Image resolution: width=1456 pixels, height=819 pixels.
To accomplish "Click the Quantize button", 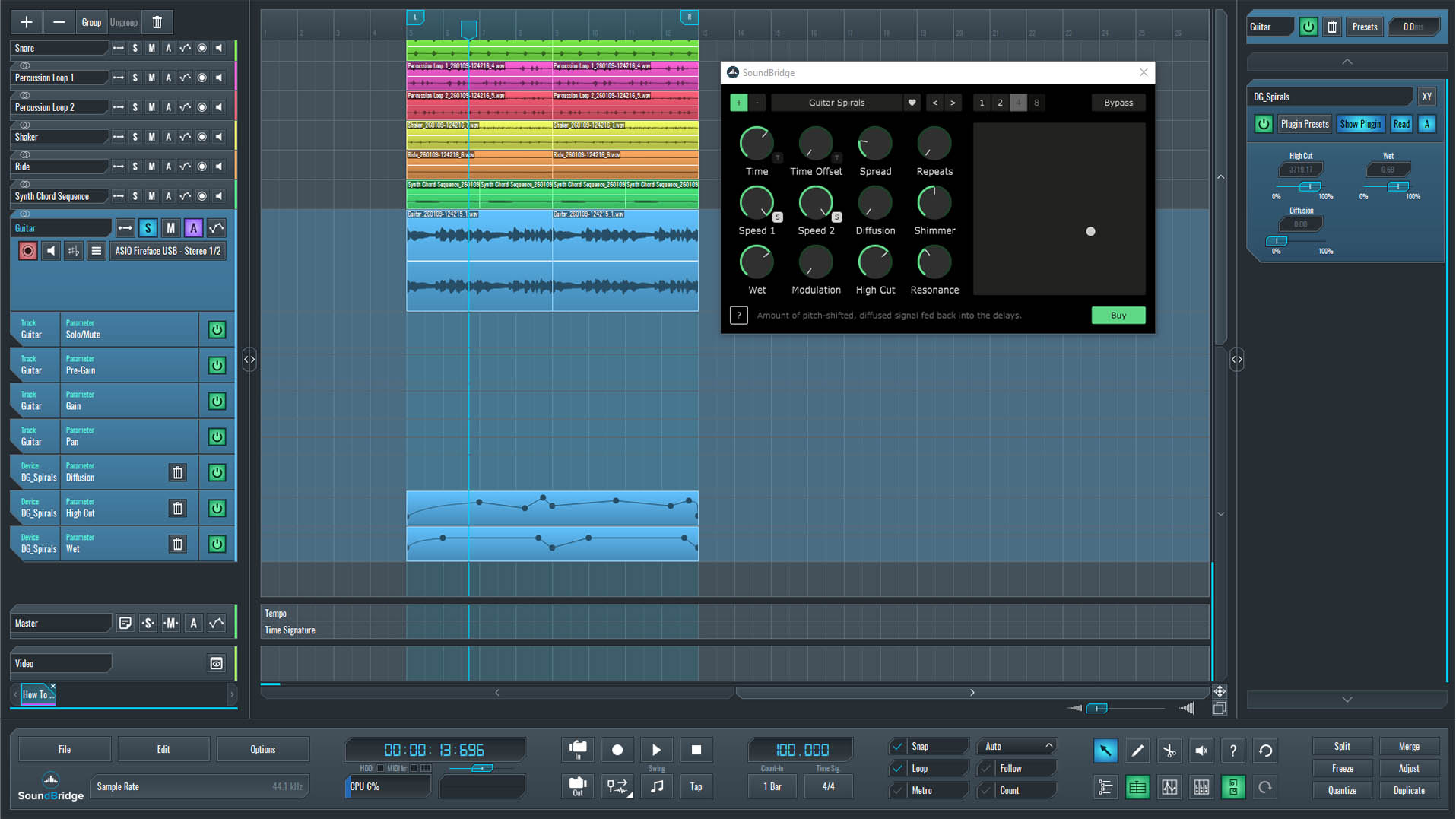I will [x=1342, y=791].
